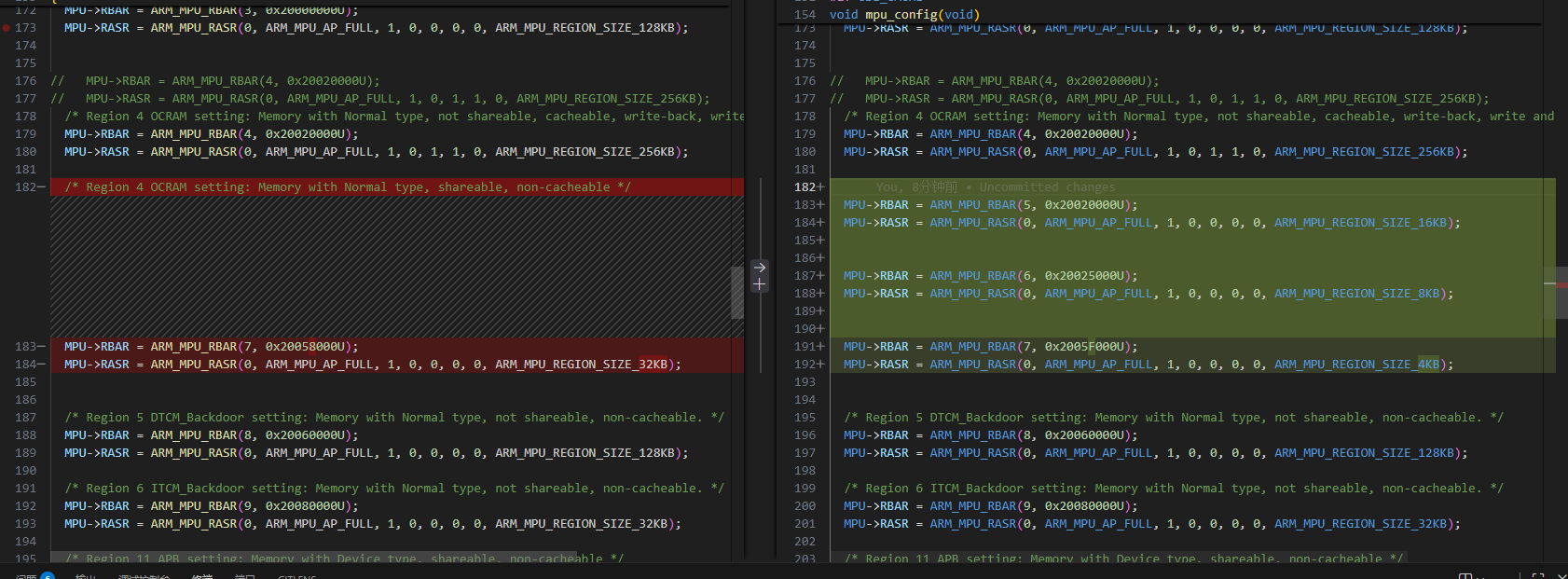Image resolution: width=1568 pixels, height=579 pixels.
Task: Click ARM_MPU_REGION_SIZE_32KB on left line 184
Action: tap(581, 365)
